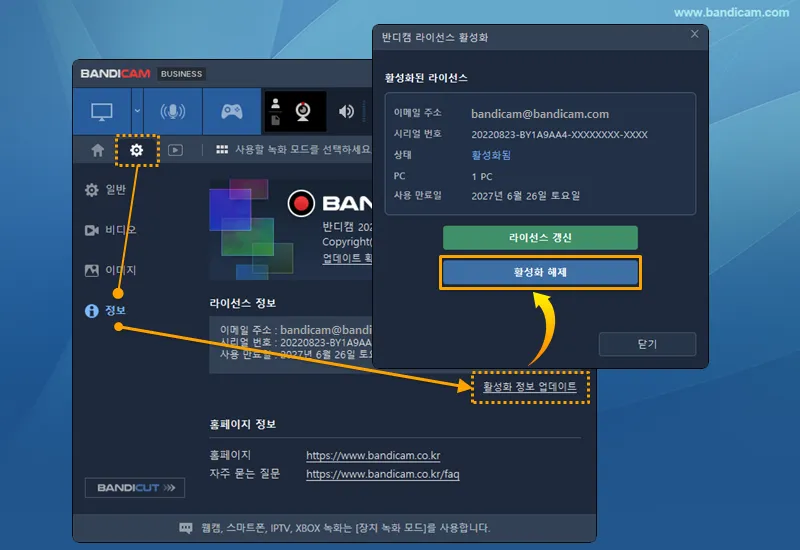Image resolution: width=800 pixels, height=550 pixels.
Task: Click the serial number 20220823-BY1A9AA4-XXXXXXXX-XXXX
Action: pos(559,135)
